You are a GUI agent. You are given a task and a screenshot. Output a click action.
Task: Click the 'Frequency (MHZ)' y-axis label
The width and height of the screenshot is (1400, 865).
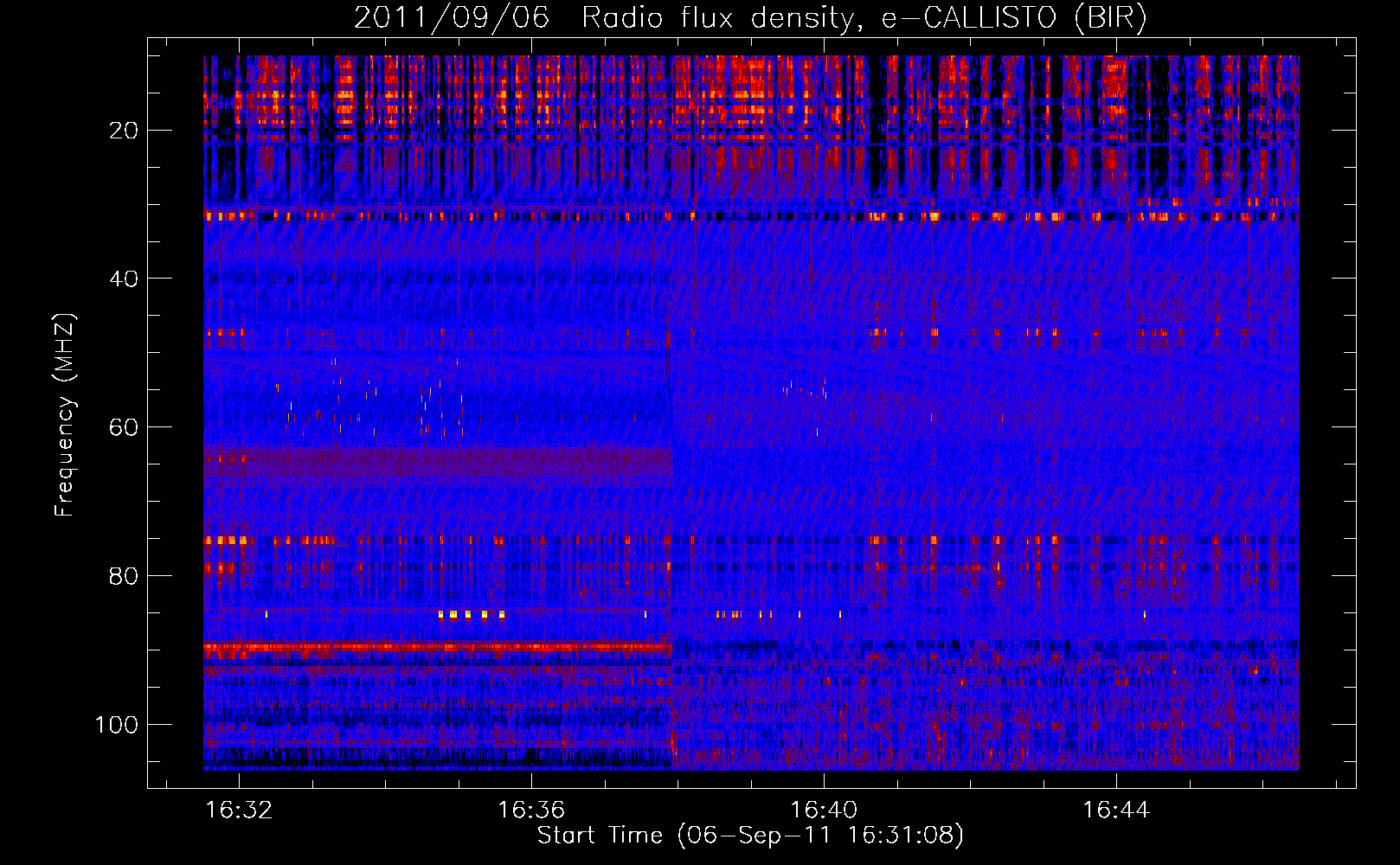(x=65, y=416)
